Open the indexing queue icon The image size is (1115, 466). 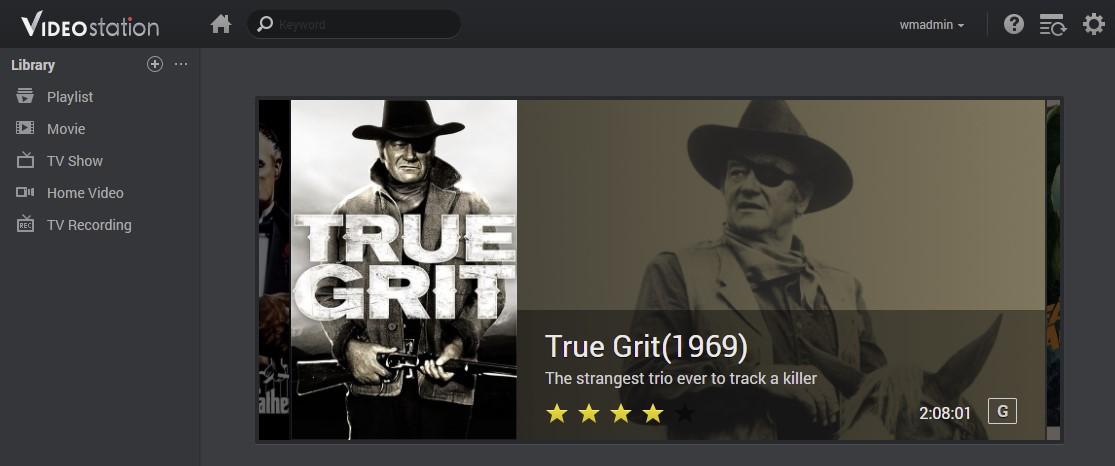1052,25
